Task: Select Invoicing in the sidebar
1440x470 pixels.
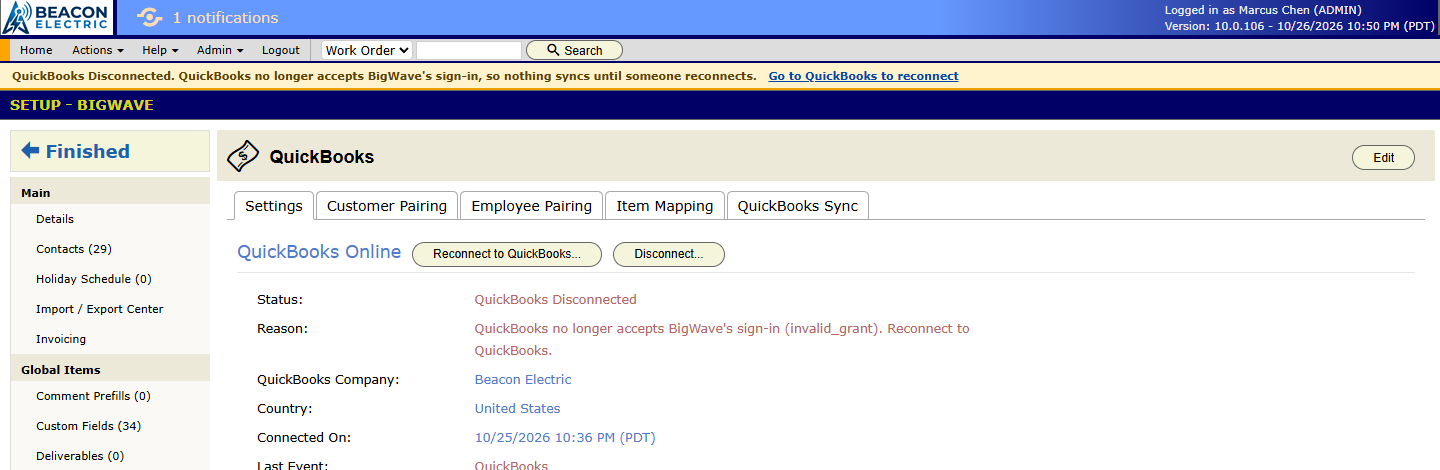Action: (61, 339)
